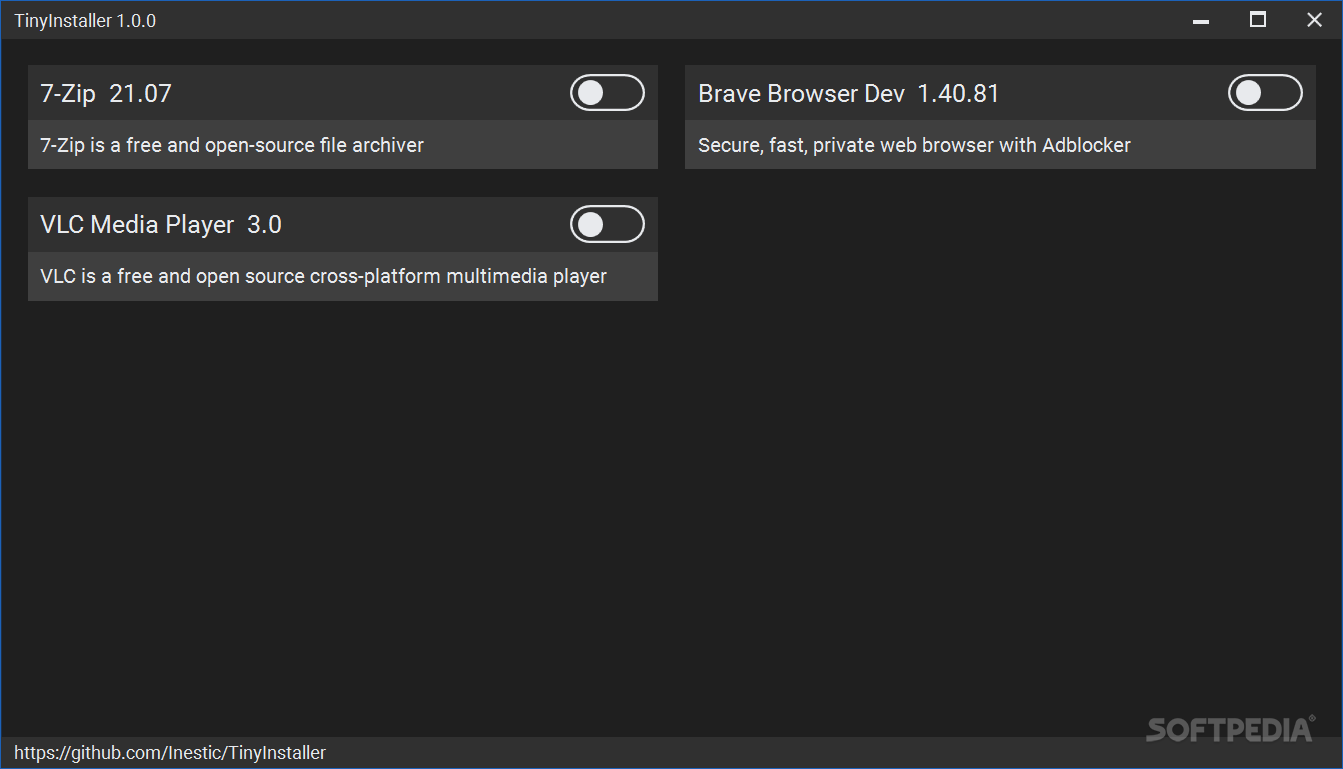Click the 7-Zip 21.07 title
The width and height of the screenshot is (1343, 769).
coord(106,94)
